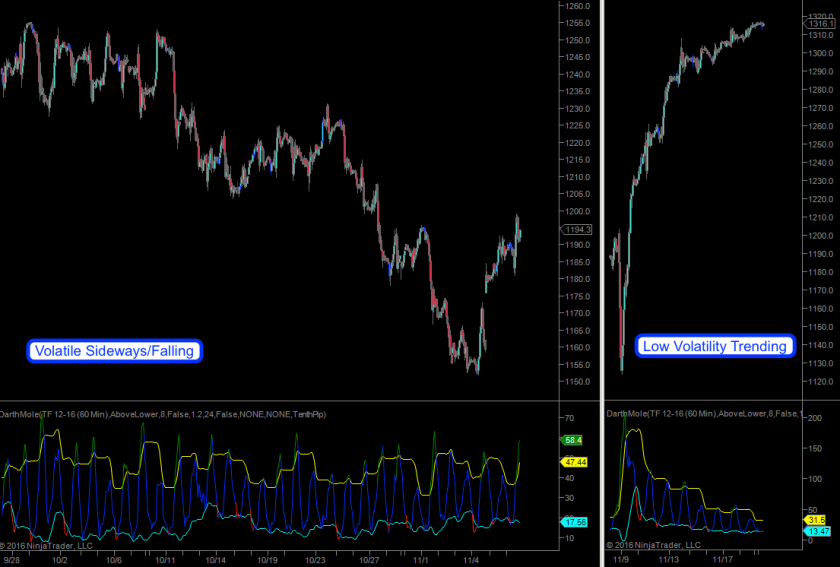
Task: Click the 10/19 date label
Action: [x=267, y=560]
